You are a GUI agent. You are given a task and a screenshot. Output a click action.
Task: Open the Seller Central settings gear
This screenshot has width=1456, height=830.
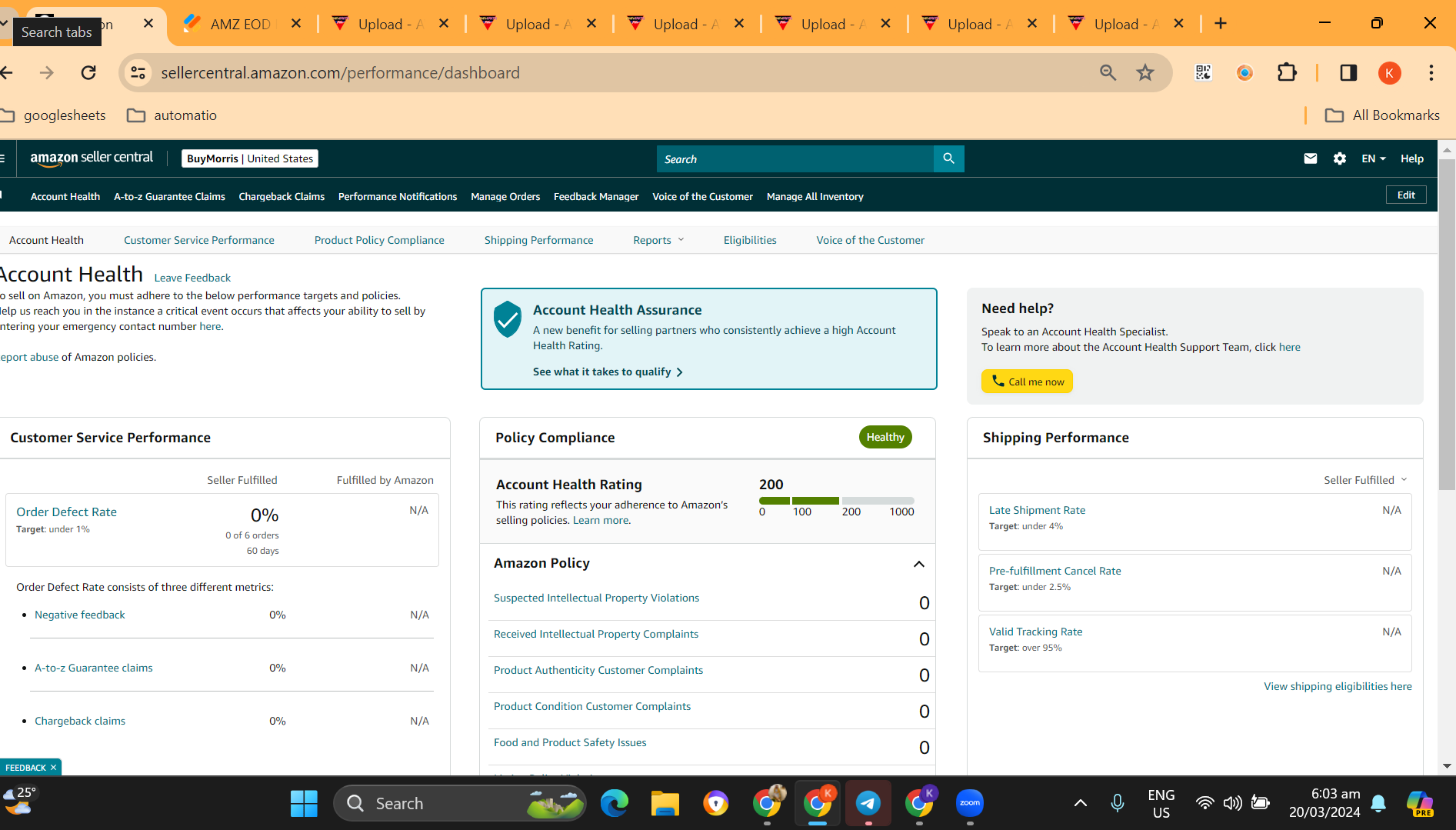[x=1340, y=158]
